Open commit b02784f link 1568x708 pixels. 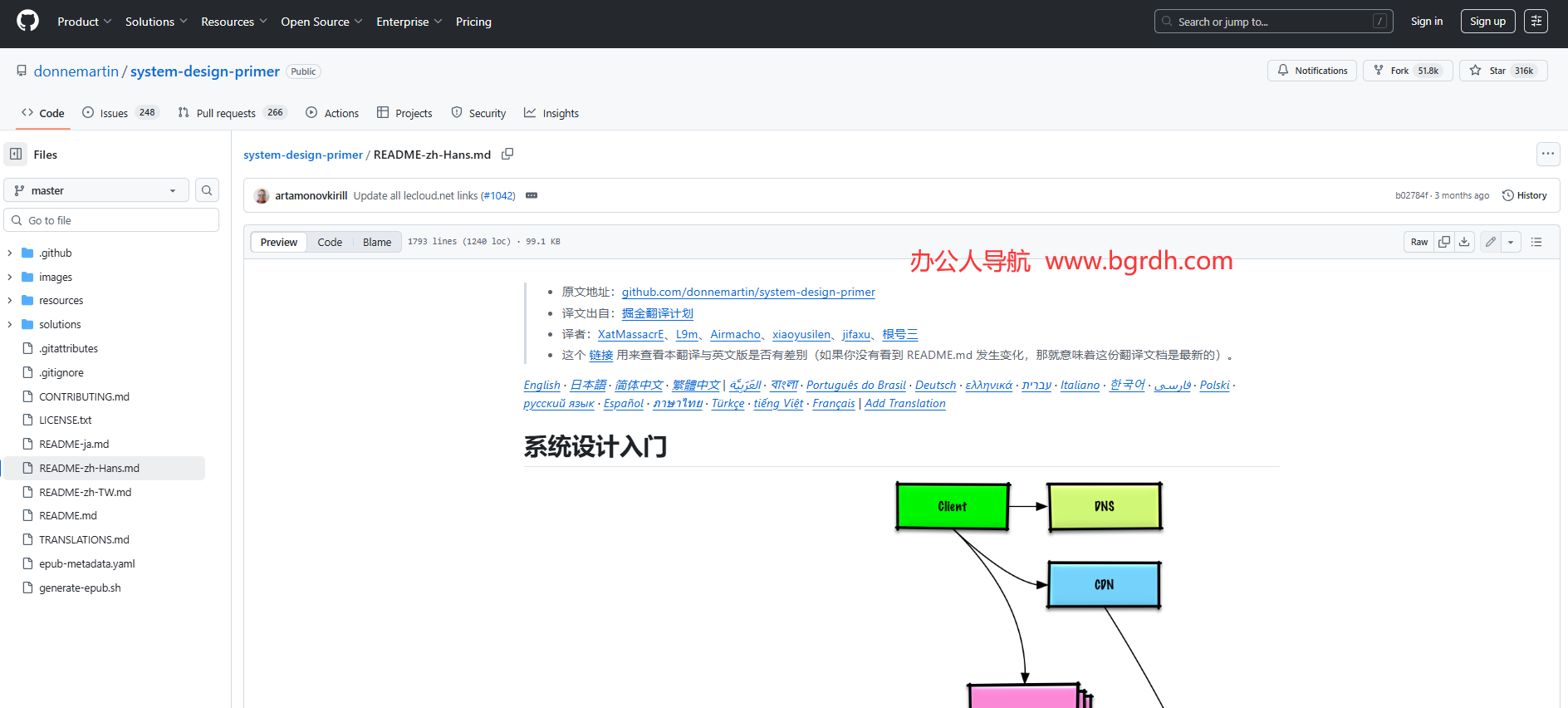pos(1411,195)
